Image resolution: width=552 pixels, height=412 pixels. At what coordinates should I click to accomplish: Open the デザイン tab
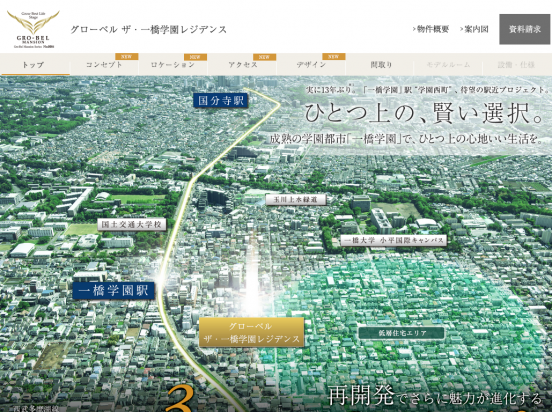coord(311,65)
